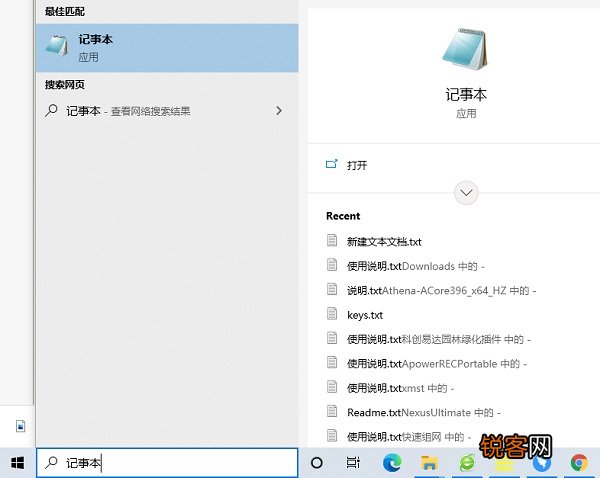
Task: Click the 打开 open icon
Action: (x=331, y=164)
